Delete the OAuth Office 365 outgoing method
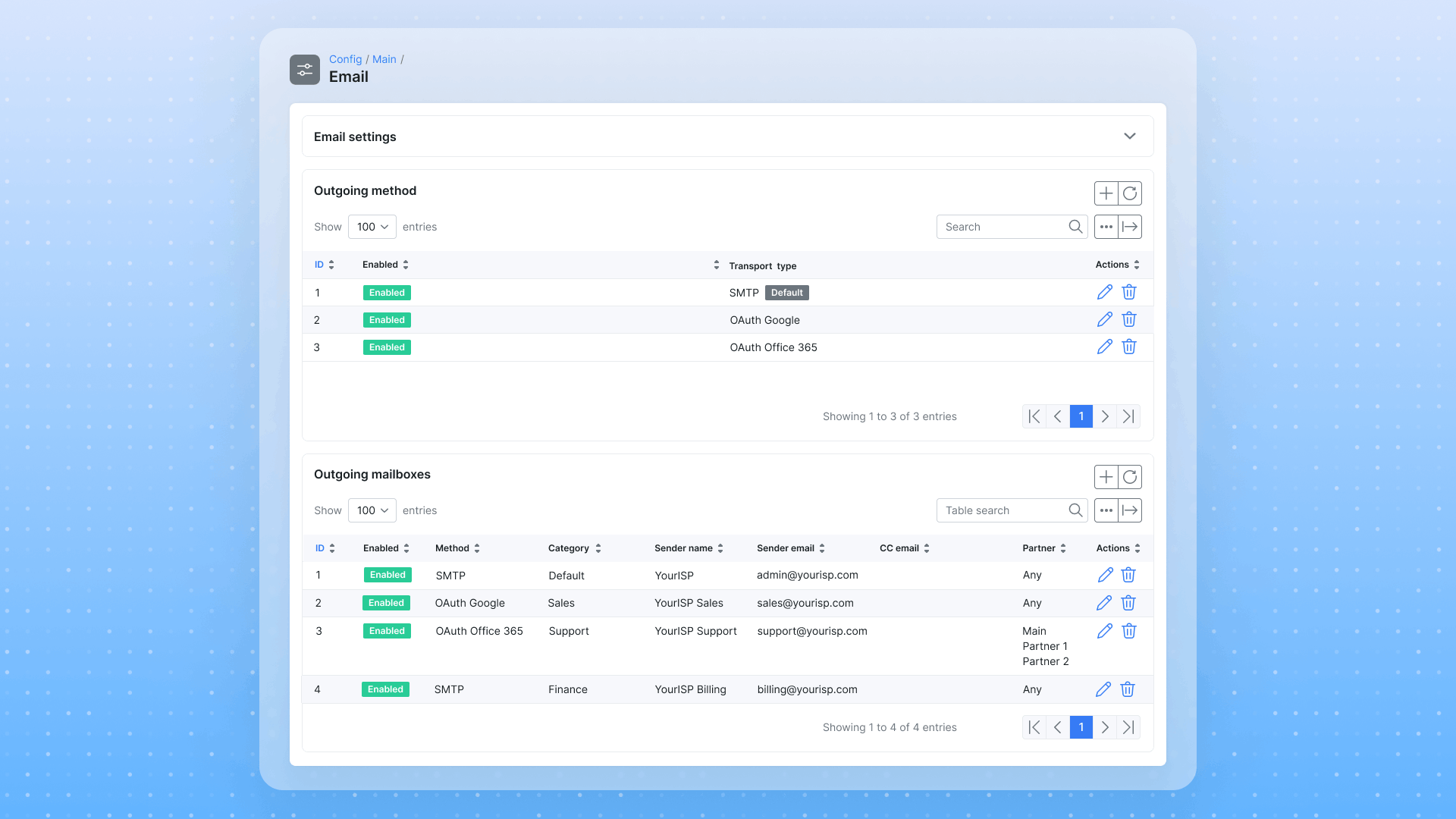Viewport: 1456px width, 819px height. 1129,347
